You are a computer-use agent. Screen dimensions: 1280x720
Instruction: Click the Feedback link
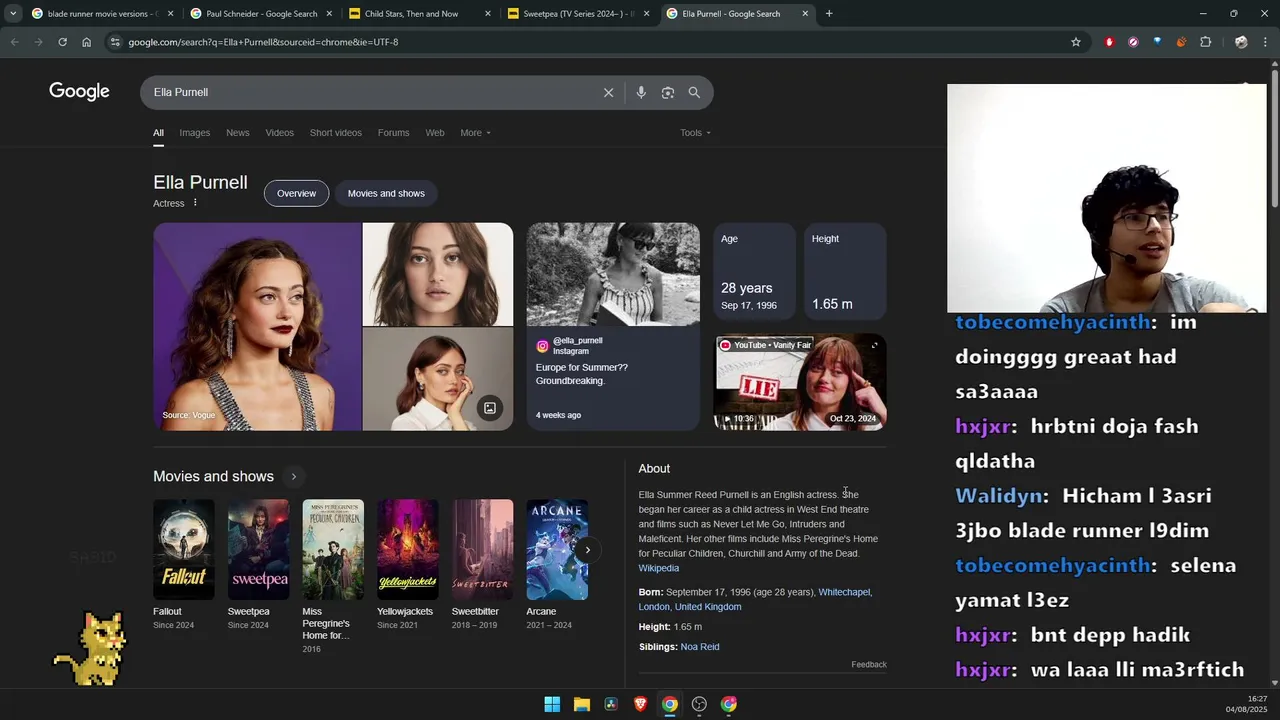pos(869,665)
